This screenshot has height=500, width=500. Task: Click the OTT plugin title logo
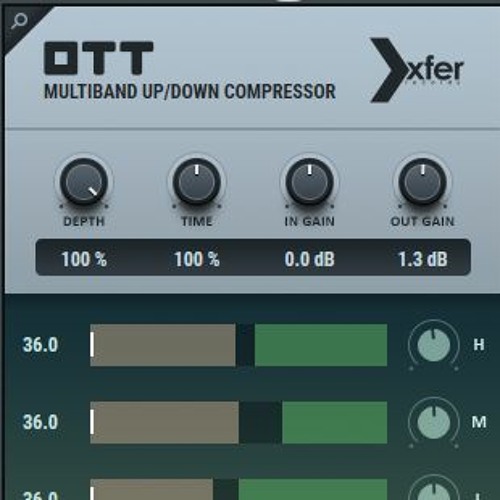click(99, 58)
